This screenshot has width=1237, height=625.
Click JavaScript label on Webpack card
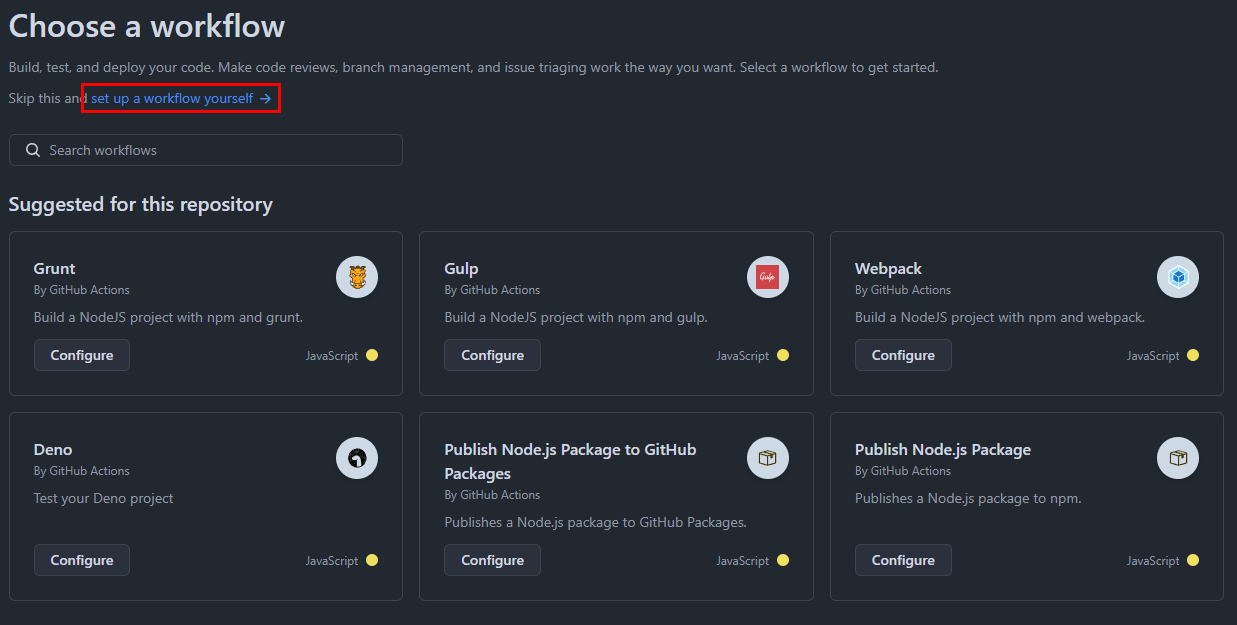point(1153,356)
